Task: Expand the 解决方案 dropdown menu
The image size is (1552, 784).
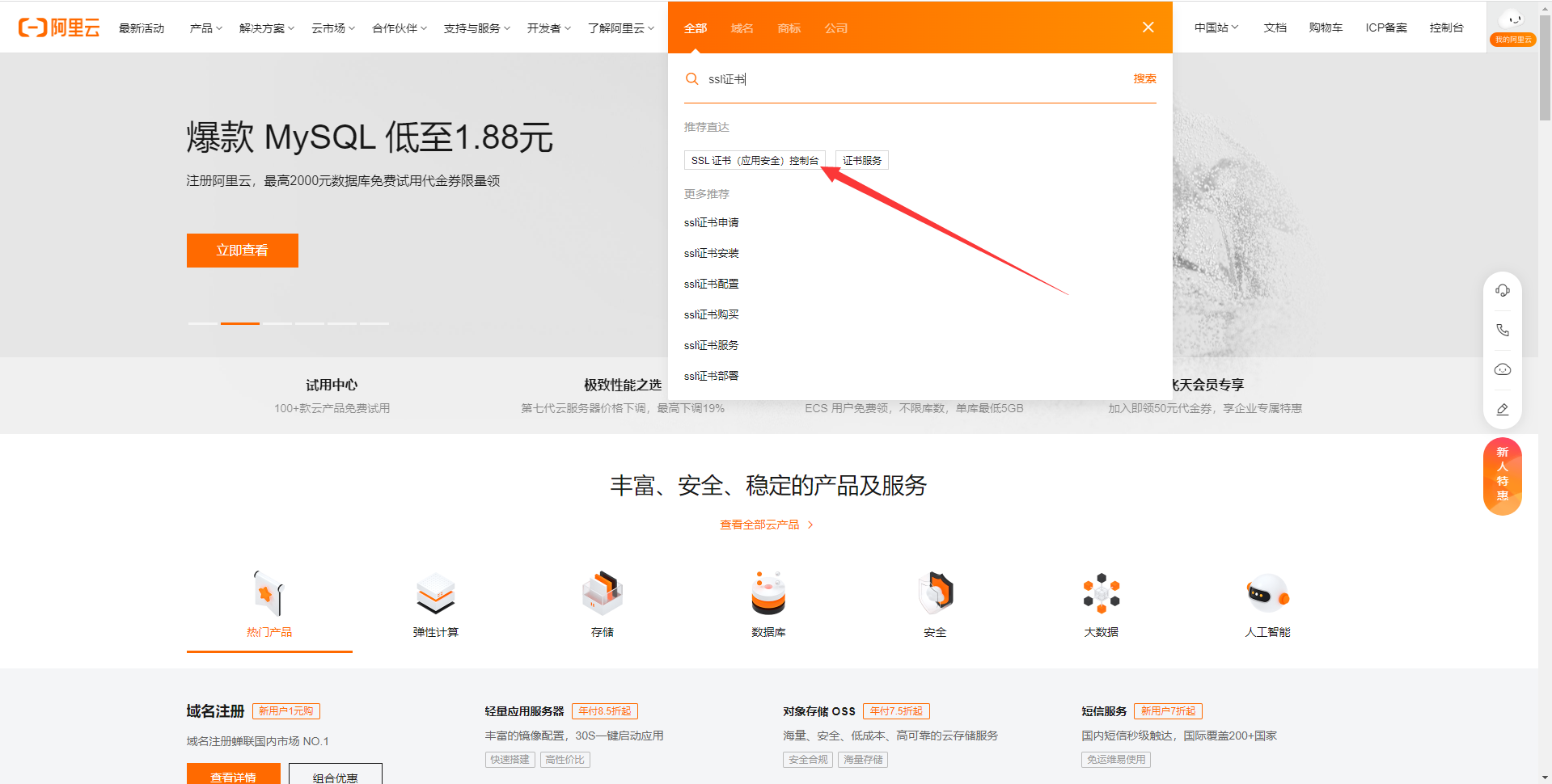Action: [x=267, y=27]
